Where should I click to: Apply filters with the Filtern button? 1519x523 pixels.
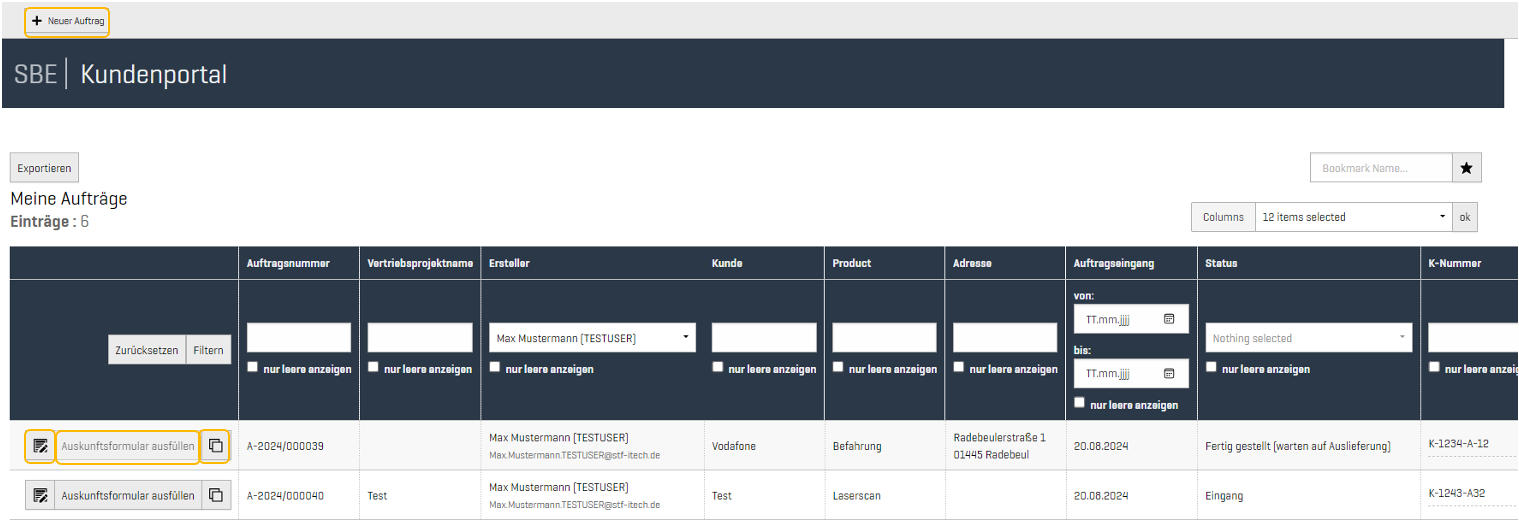209,350
